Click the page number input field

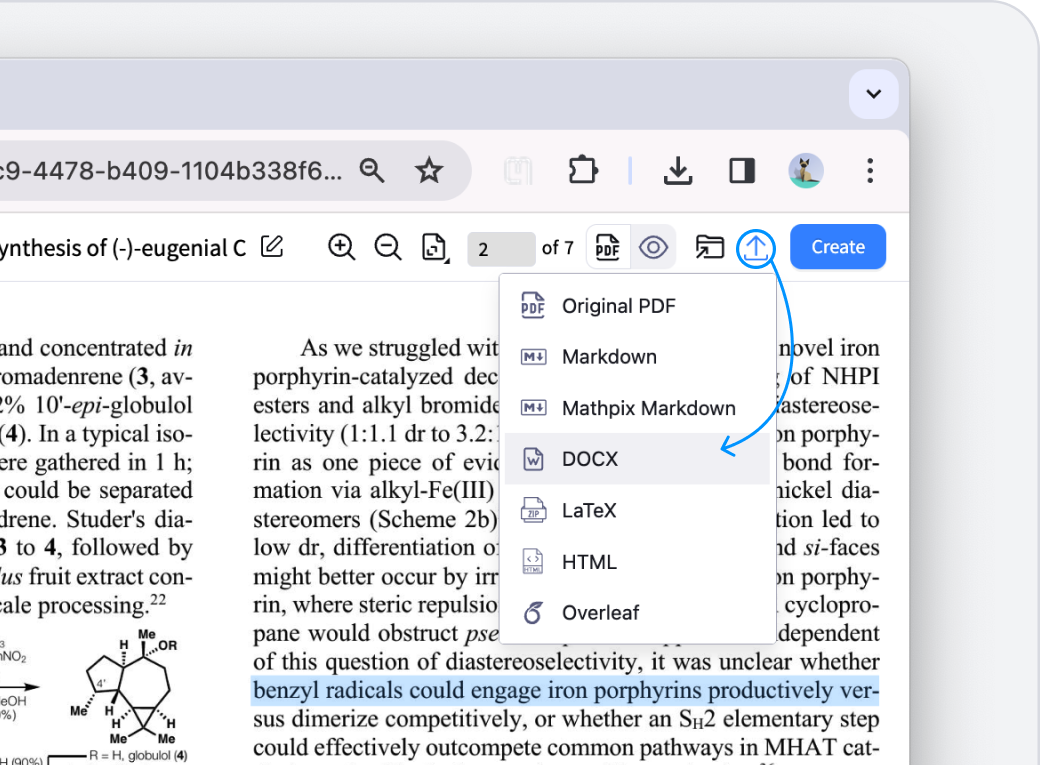click(x=501, y=248)
